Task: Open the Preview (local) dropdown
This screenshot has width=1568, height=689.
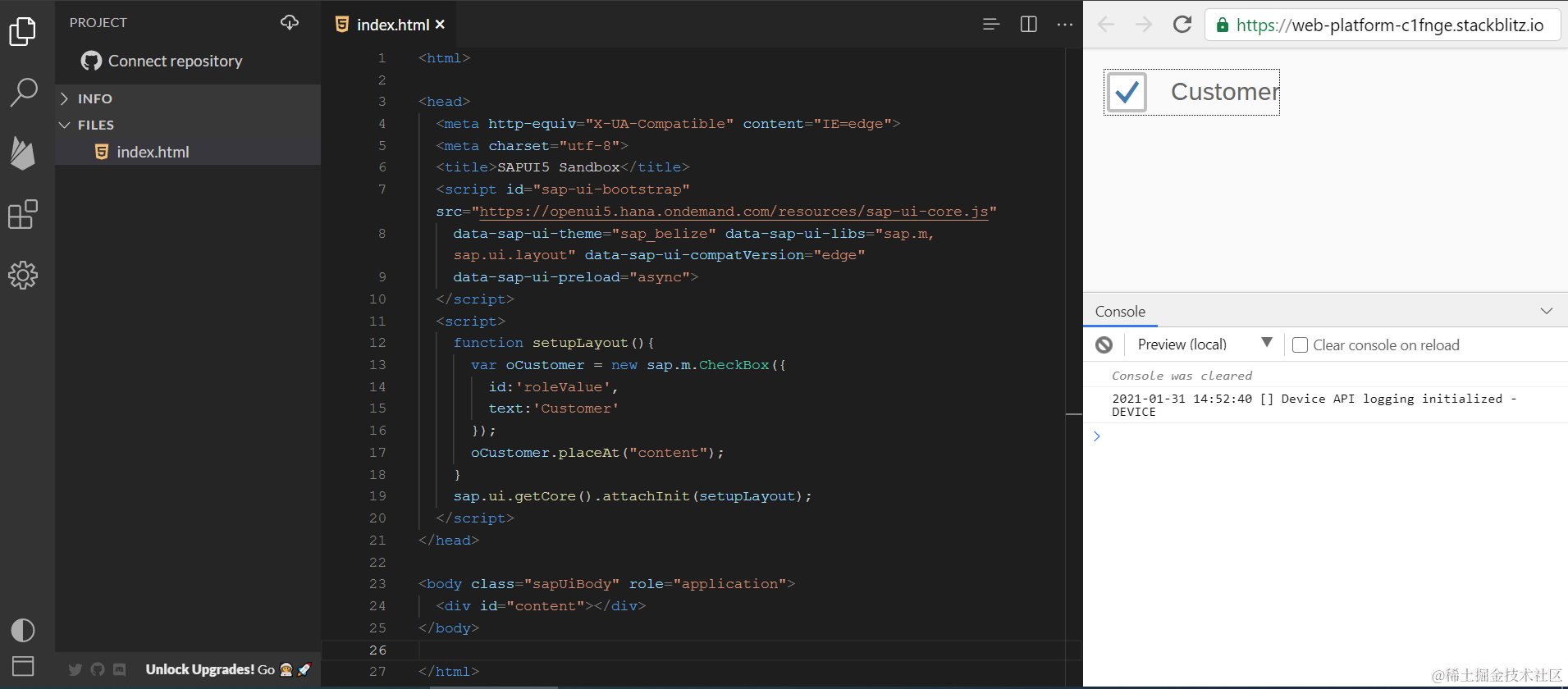Action: tap(1205, 344)
